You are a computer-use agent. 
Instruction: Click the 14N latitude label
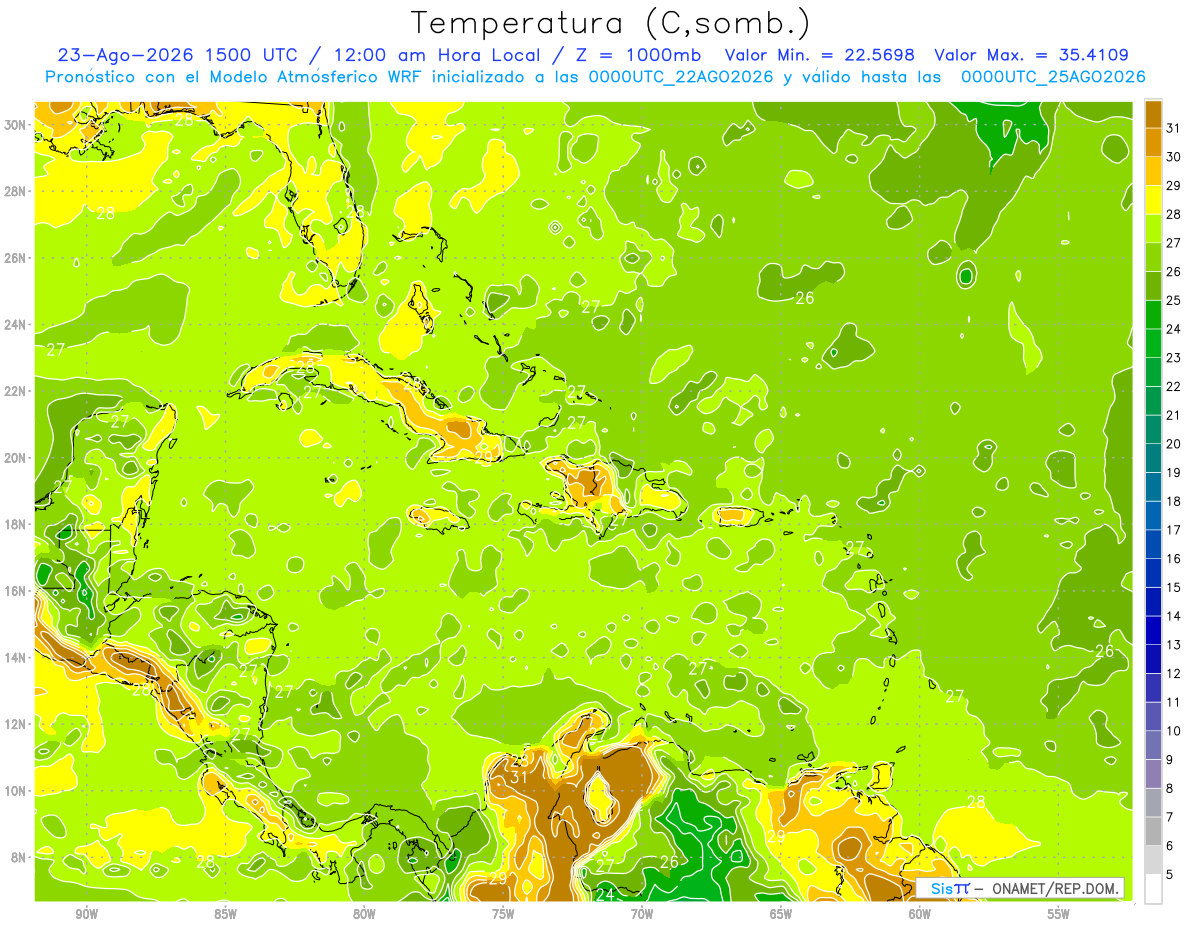click(x=16, y=658)
